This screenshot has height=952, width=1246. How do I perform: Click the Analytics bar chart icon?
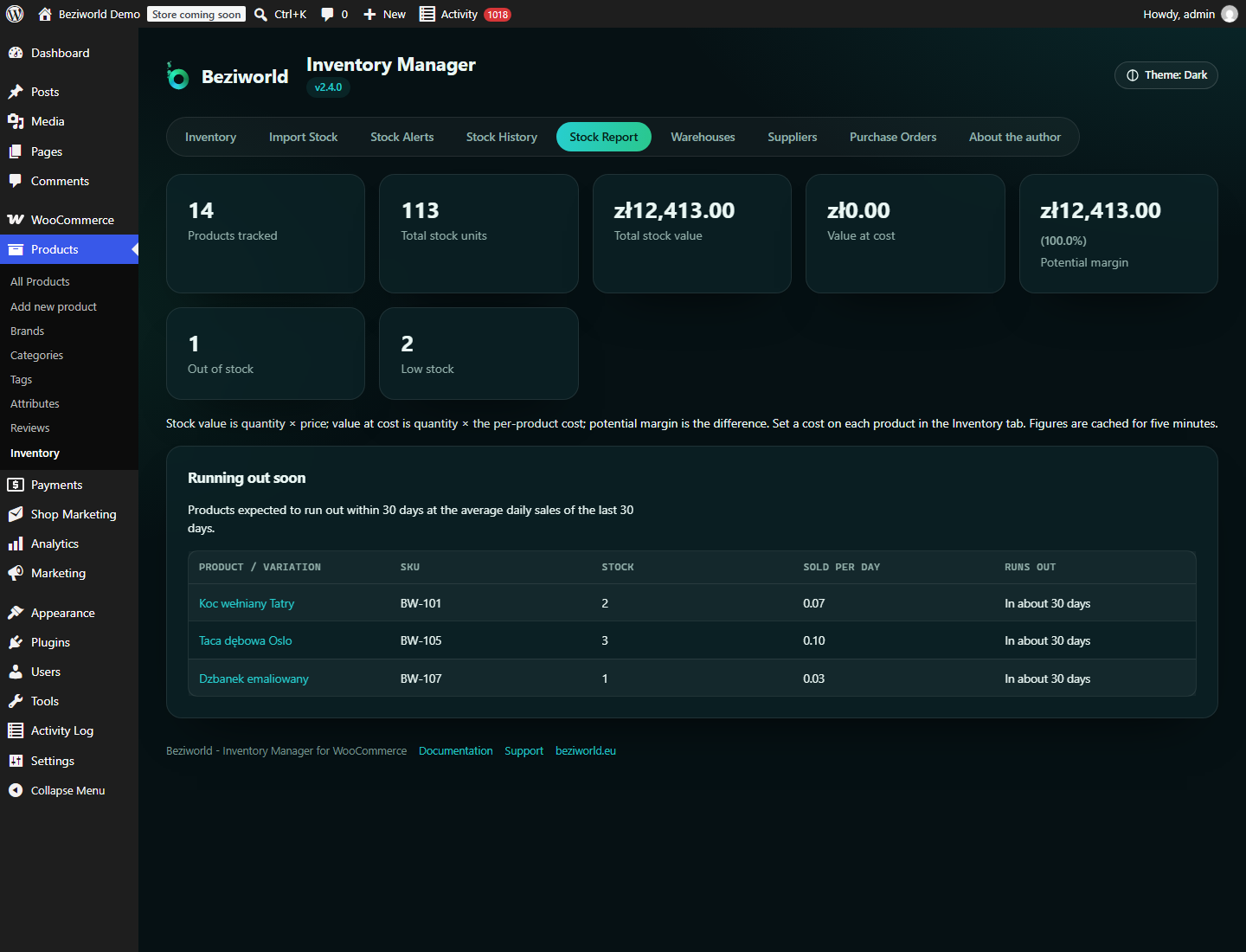16,544
